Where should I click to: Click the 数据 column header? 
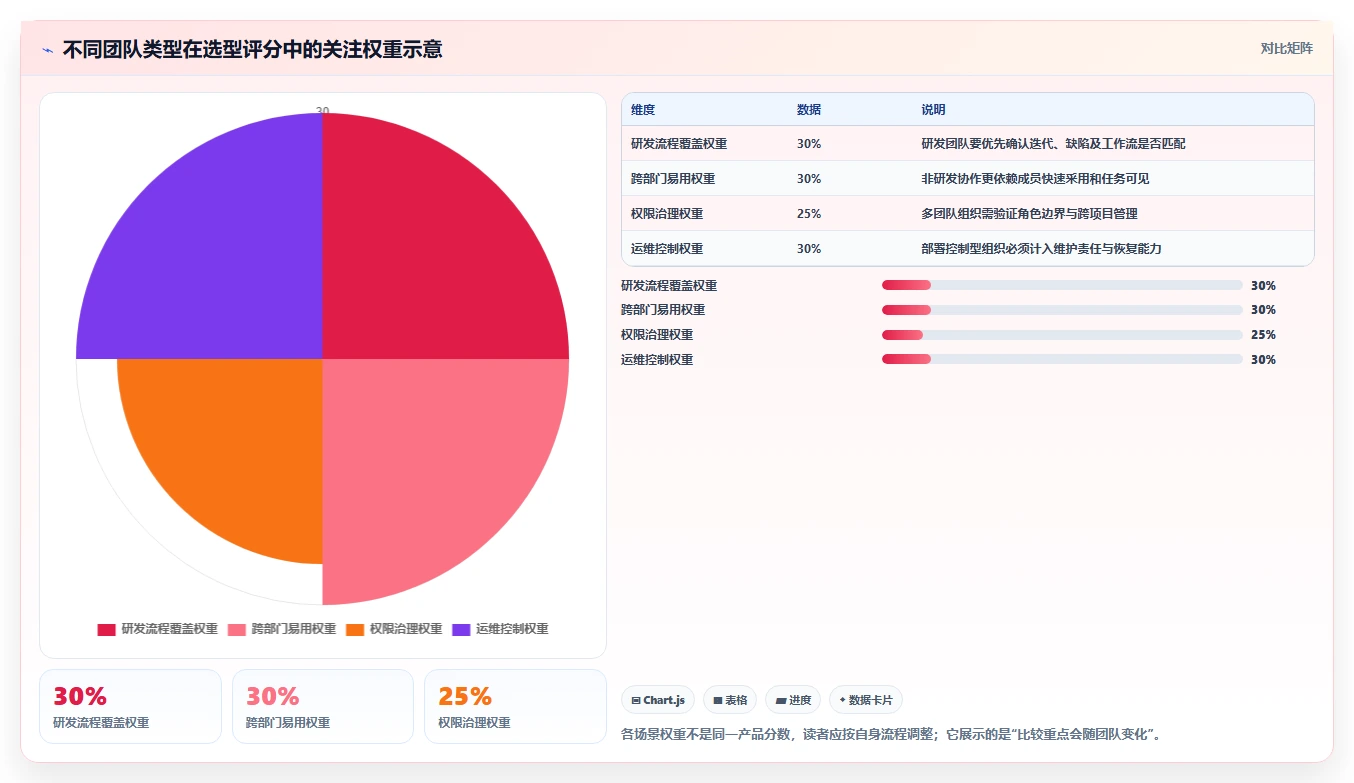[809, 110]
